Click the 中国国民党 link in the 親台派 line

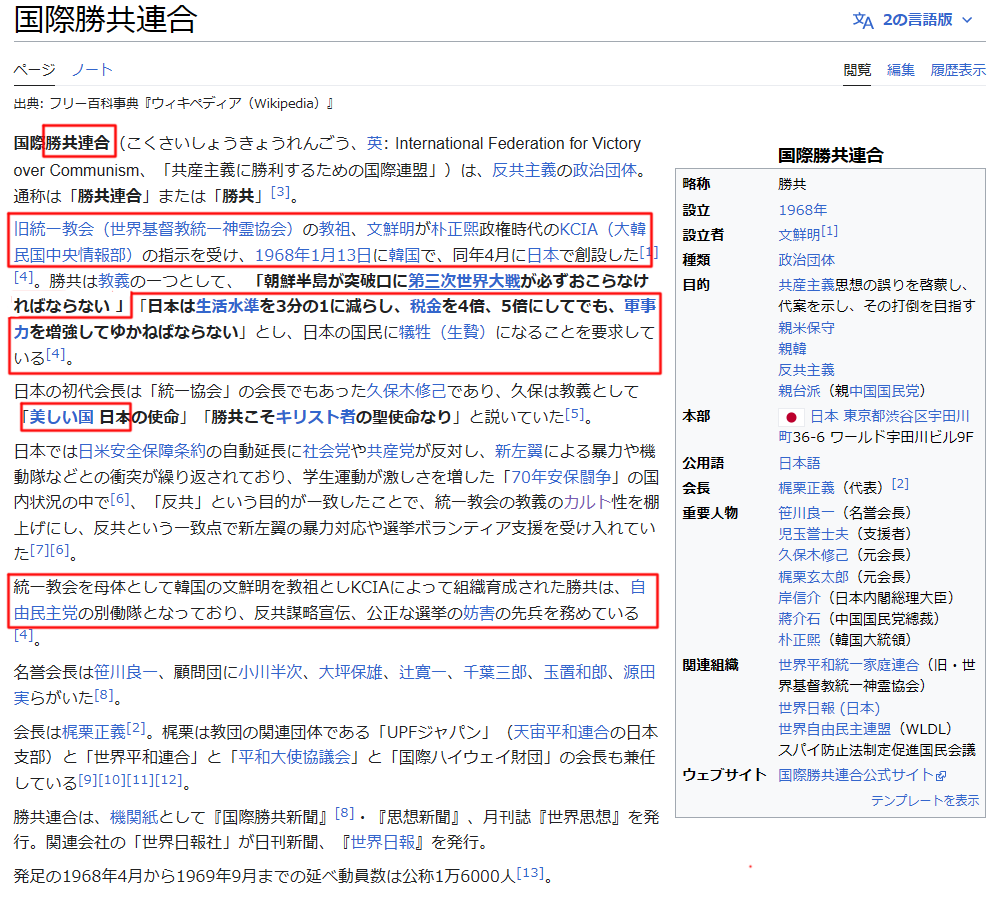[883, 391]
